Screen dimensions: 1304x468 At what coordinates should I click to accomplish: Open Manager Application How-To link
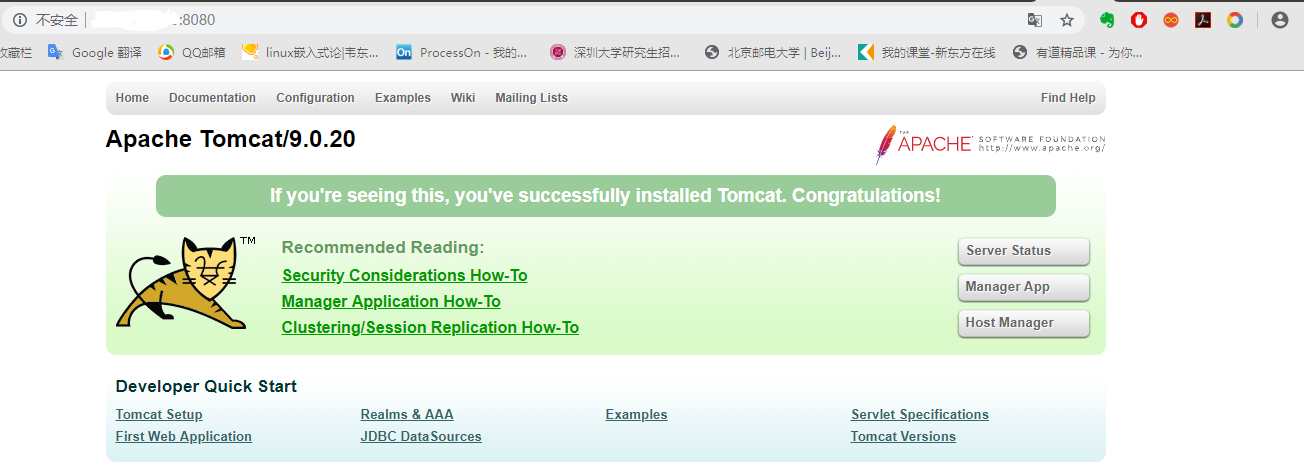[x=391, y=301]
